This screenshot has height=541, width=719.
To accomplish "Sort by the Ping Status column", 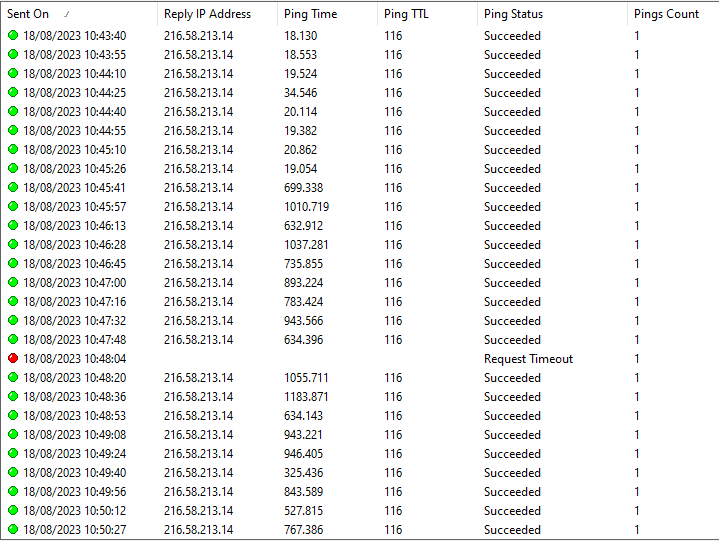I will click(513, 14).
